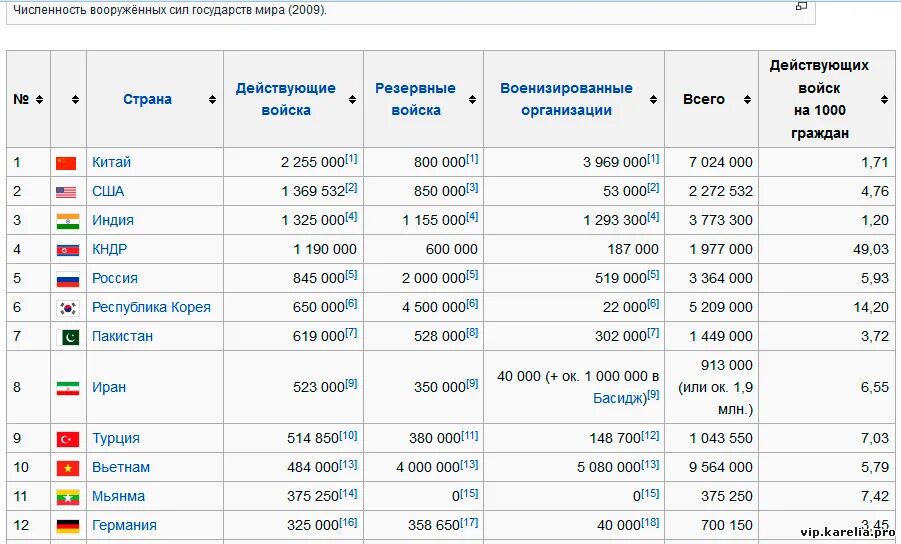Click footnote [4] after 1 155 000
The height and width of the screenshot is (544, 901).
tap(472, 216)
